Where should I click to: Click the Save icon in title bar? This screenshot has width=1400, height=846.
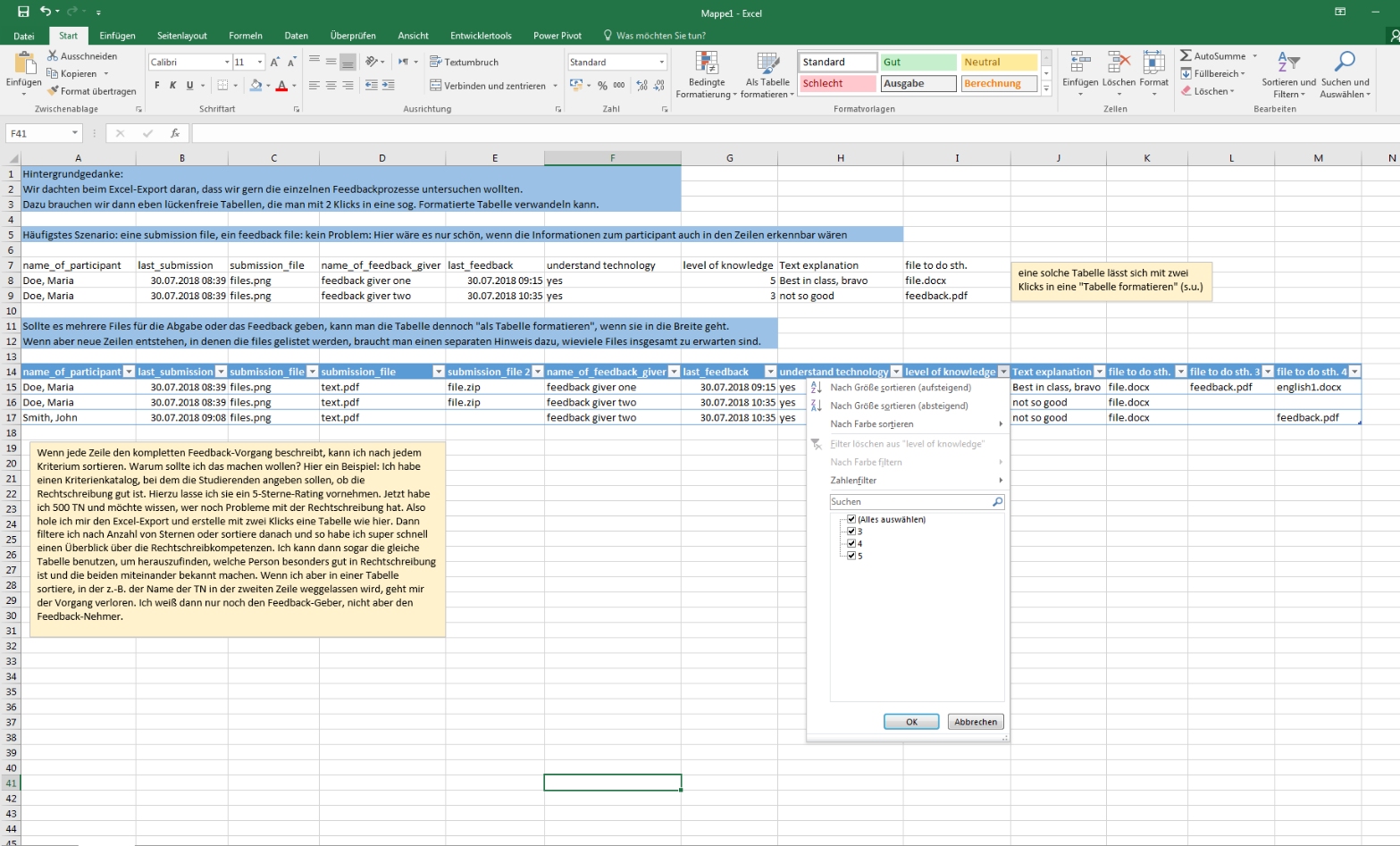pyautogui.click(x=23, y=12)
